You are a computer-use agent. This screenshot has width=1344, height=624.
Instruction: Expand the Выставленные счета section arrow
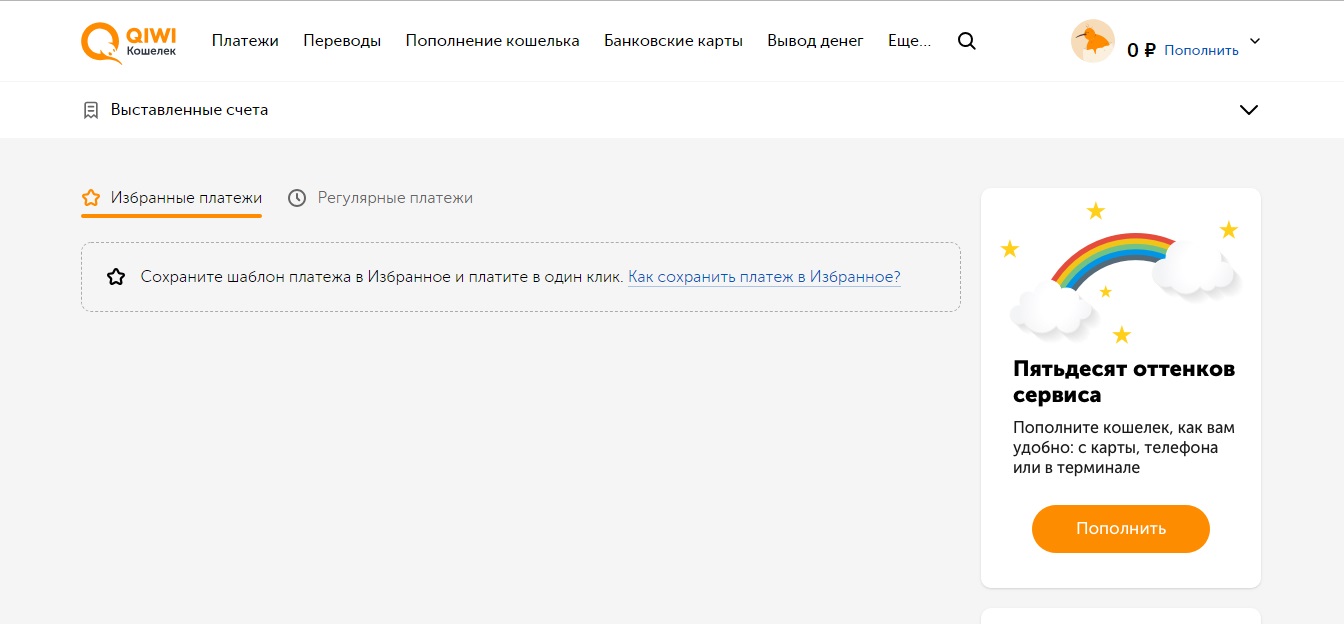point(1248,110)
